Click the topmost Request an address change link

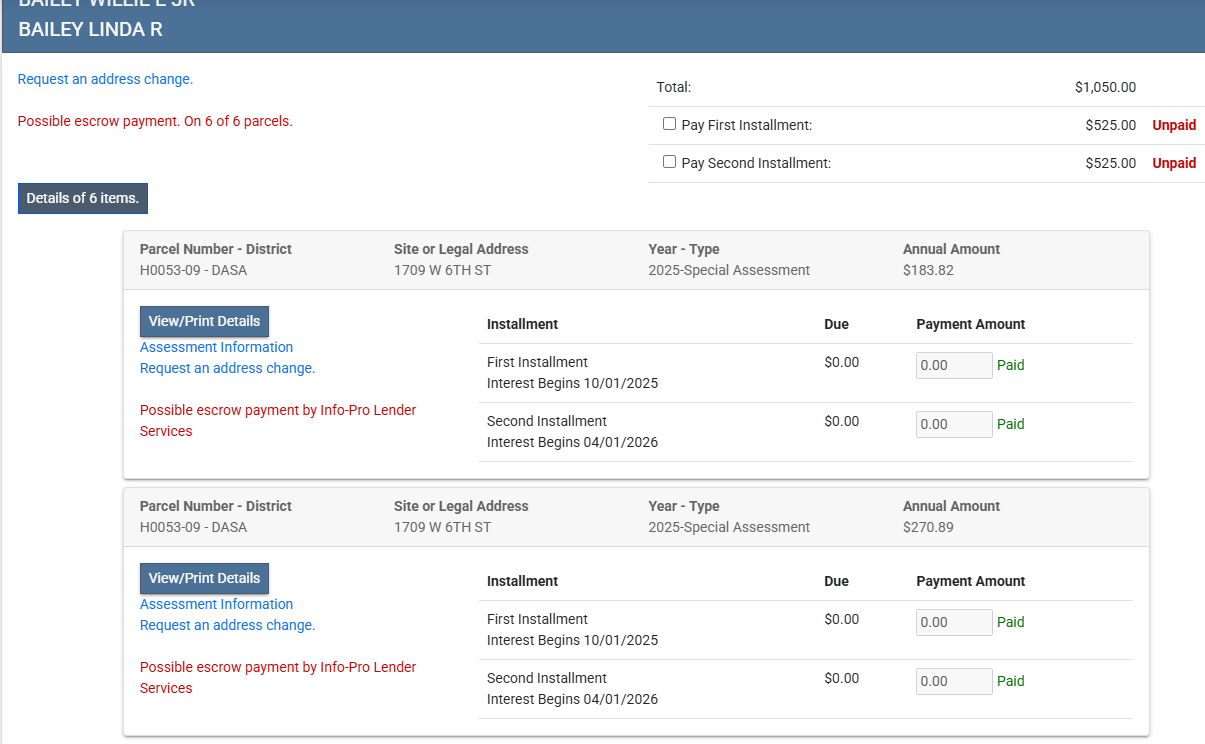point(105,79)
